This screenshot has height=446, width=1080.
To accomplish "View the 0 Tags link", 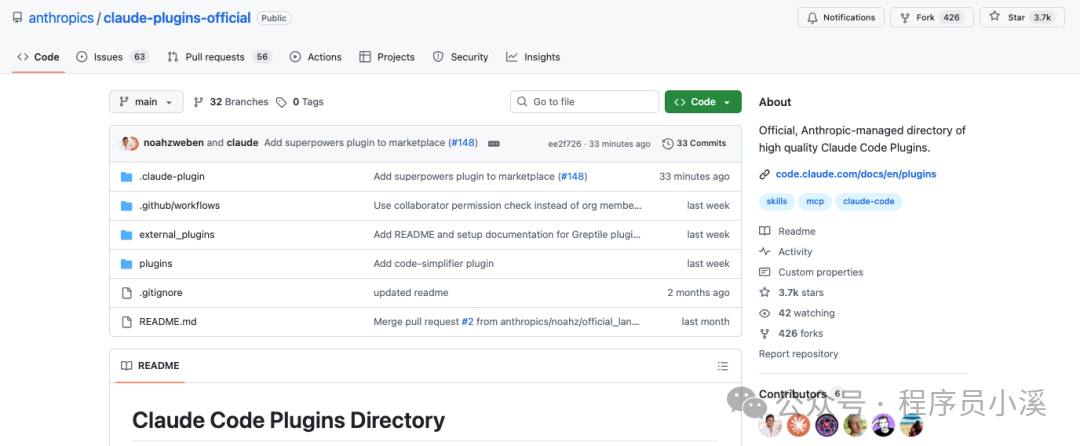I will pos(300,102).
